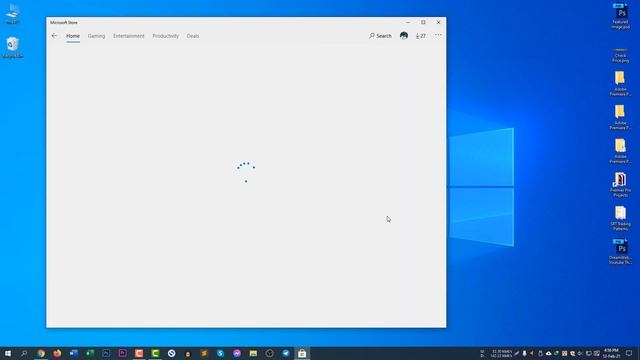Switch to the Gaming tab
This screenshot has width=640, height=360.
point(96,36)
